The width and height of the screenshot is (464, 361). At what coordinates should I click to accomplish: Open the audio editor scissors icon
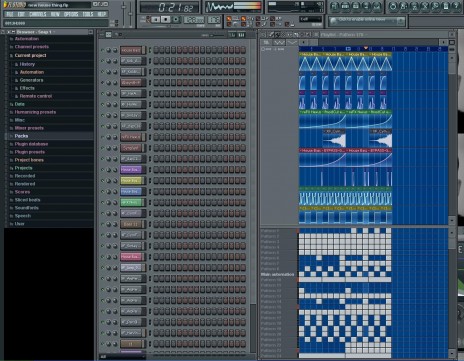[x=425, y=6]
